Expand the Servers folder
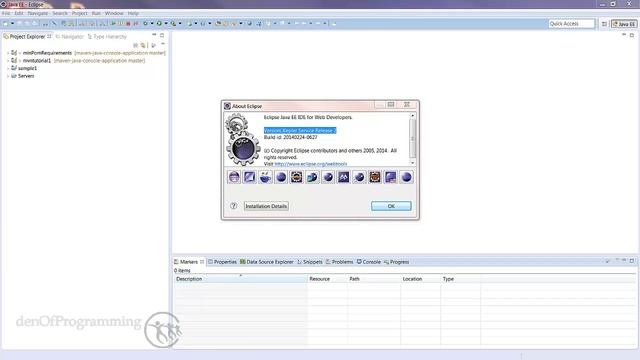Viewport: 640px width, 360px height. 8,76
